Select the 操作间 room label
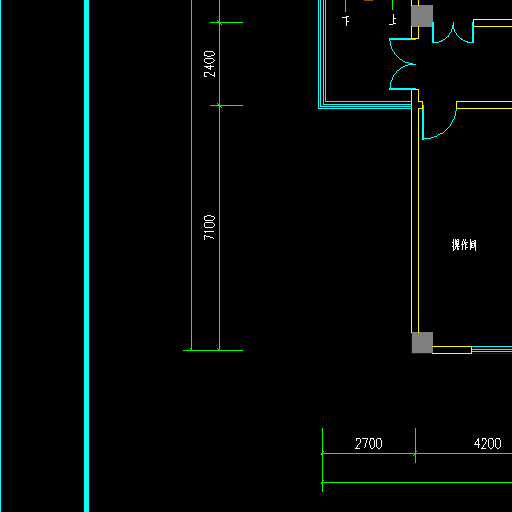This screenshot has width=512, height=512. (464, 245)
